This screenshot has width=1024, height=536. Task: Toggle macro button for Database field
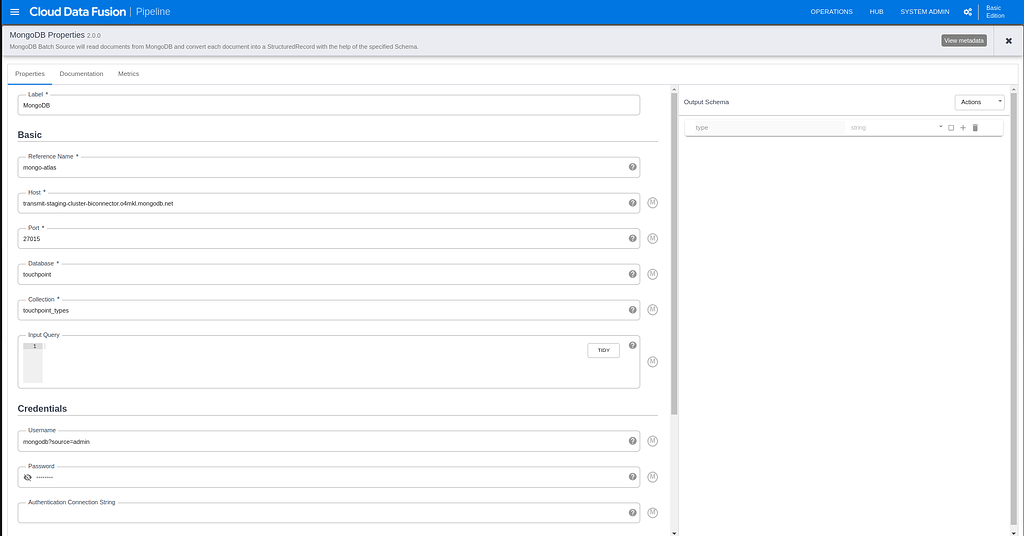652,275
